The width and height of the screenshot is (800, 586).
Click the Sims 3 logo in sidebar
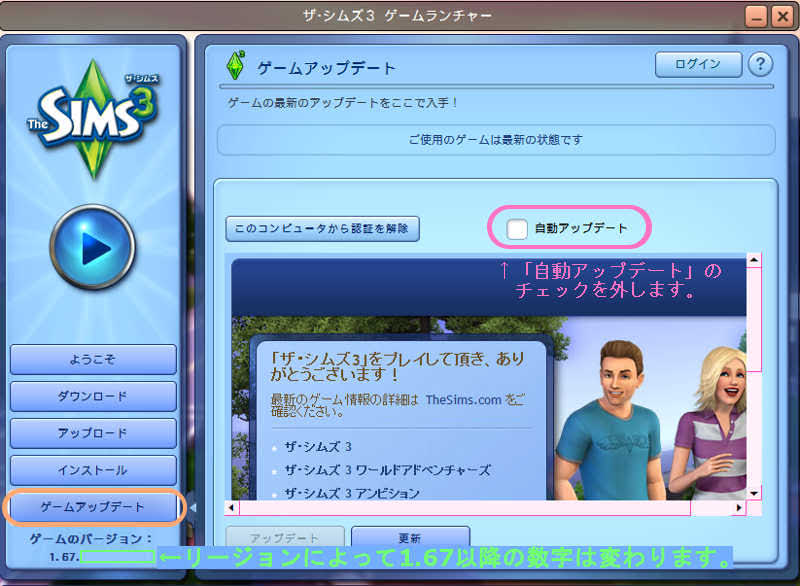tap(93, 118)
